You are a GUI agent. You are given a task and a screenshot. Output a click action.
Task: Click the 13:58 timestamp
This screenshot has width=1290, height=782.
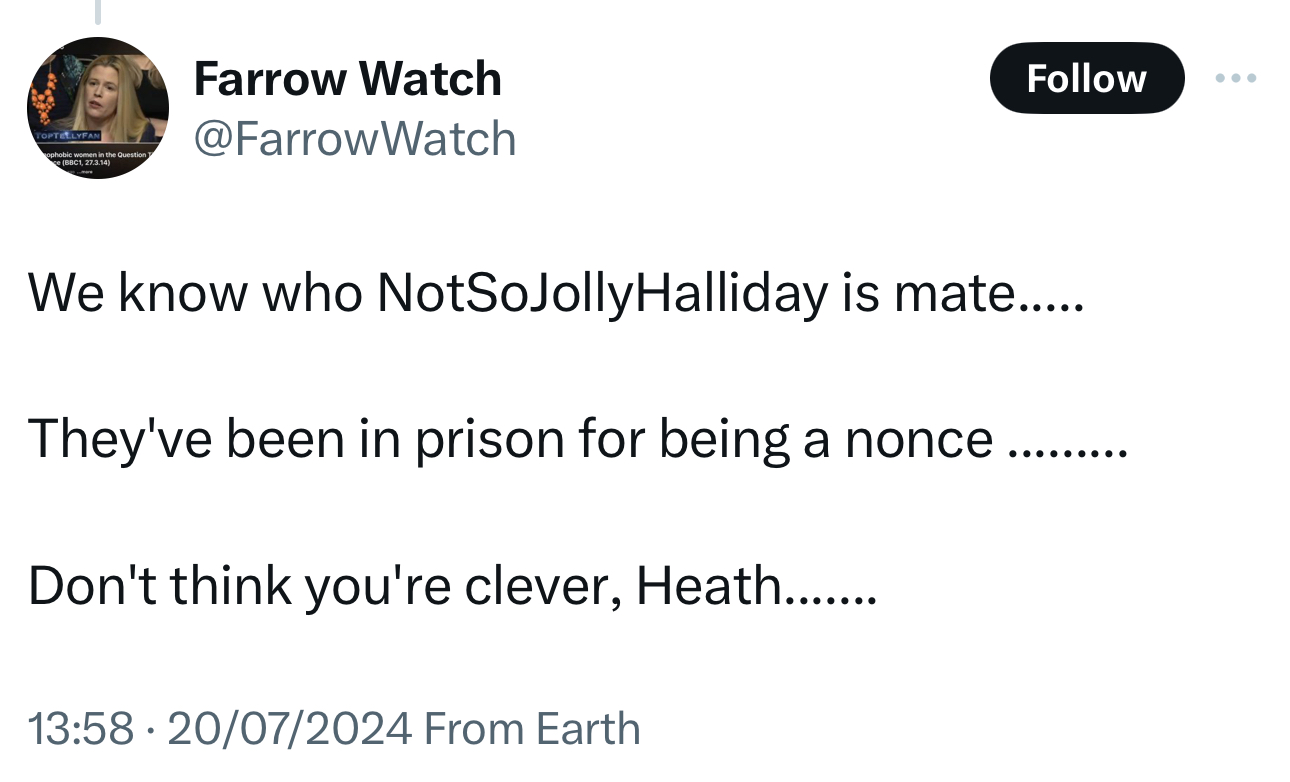click(x=81, y=728)
